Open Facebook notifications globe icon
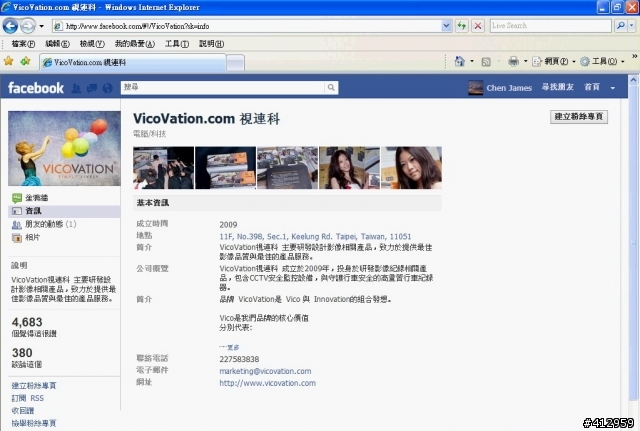The image size is (640, 431). (107, 88)
